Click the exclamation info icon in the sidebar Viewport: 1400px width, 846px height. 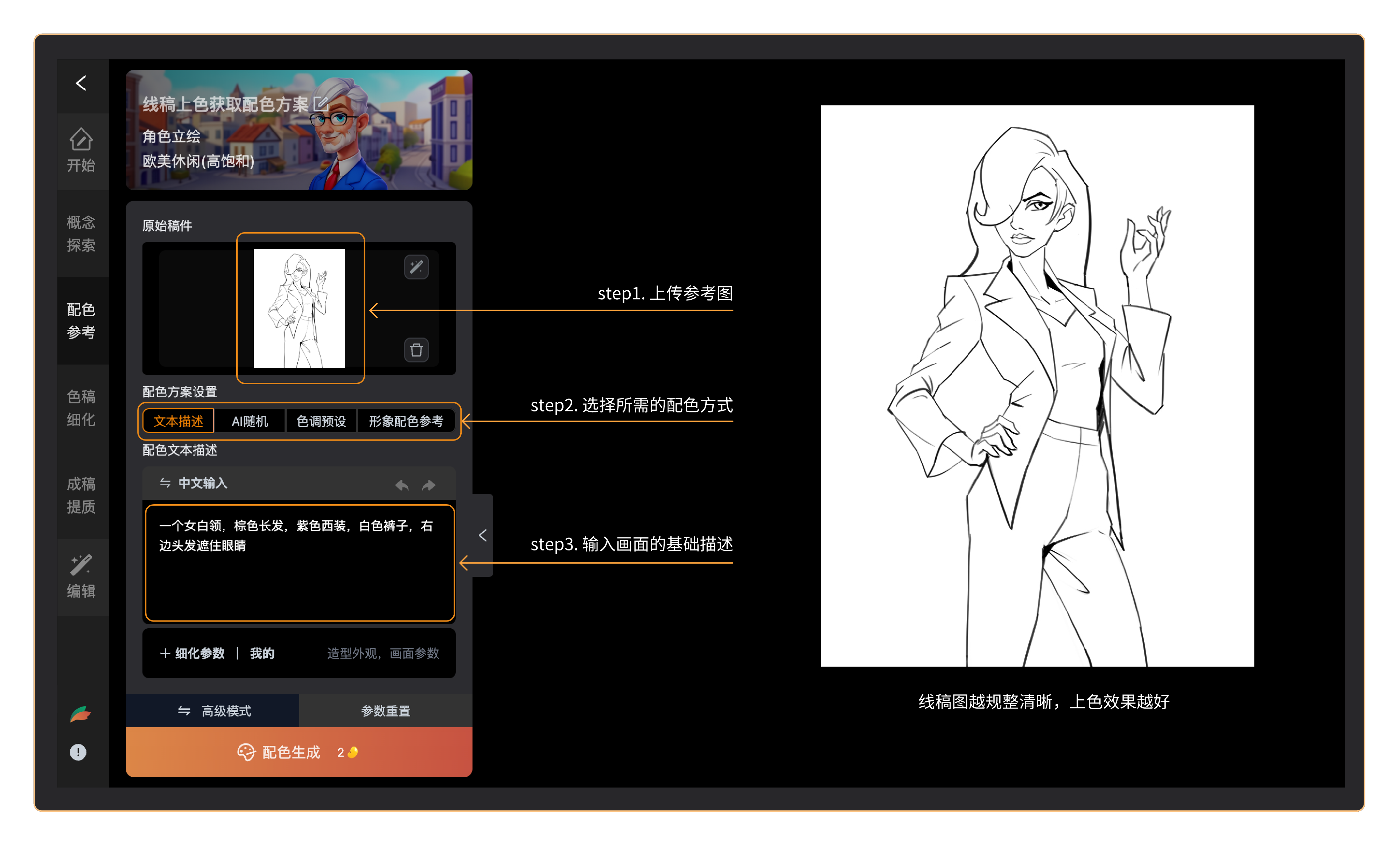click(78, 752)
